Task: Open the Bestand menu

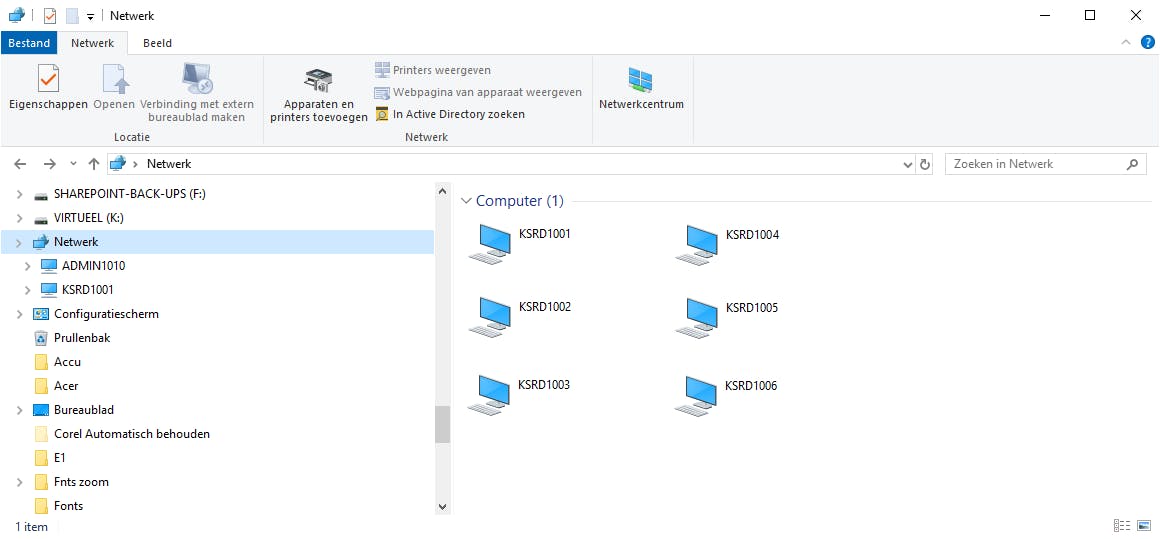Action: coord(29,43)
